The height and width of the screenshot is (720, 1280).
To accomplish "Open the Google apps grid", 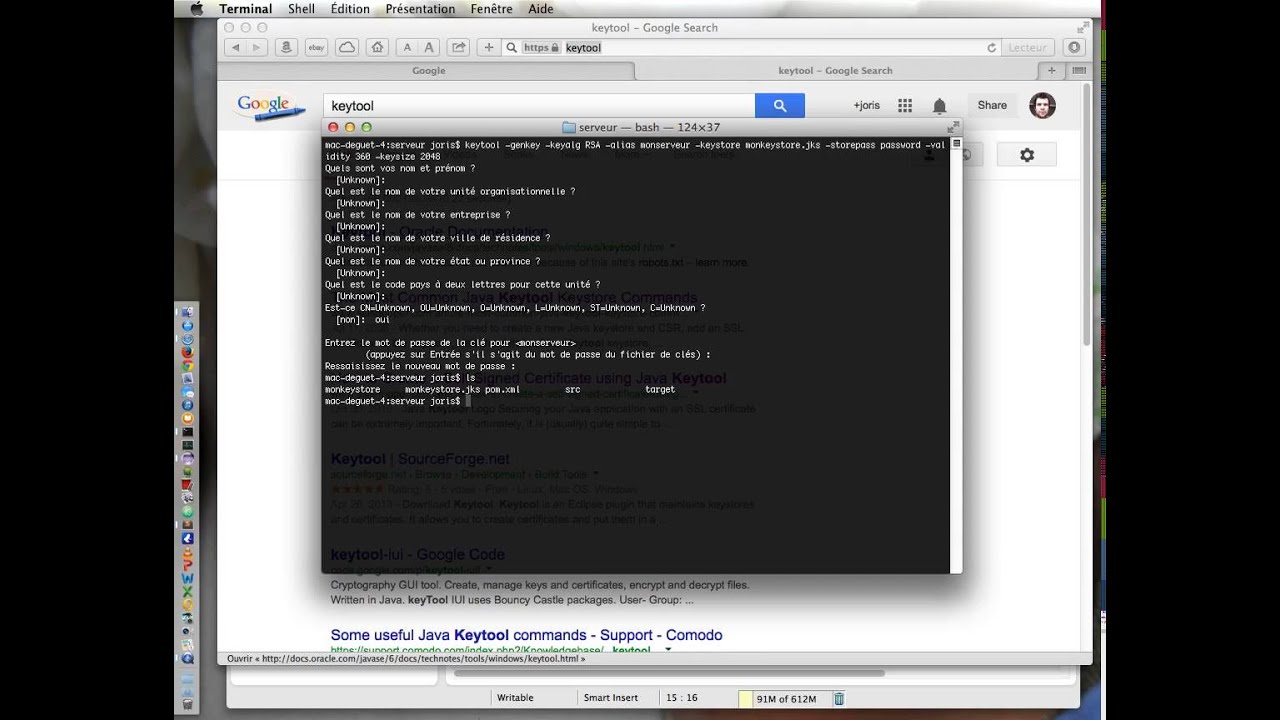I will pyautogui.click(x=905, y=105).
